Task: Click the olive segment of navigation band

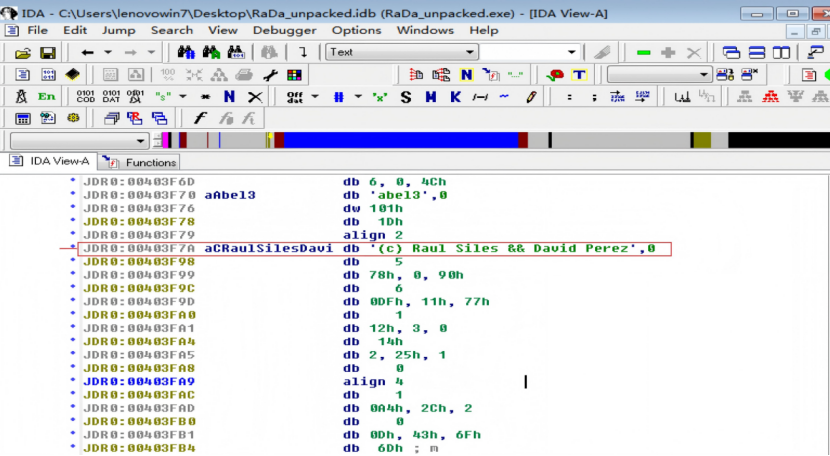Action: coord(702,140)
